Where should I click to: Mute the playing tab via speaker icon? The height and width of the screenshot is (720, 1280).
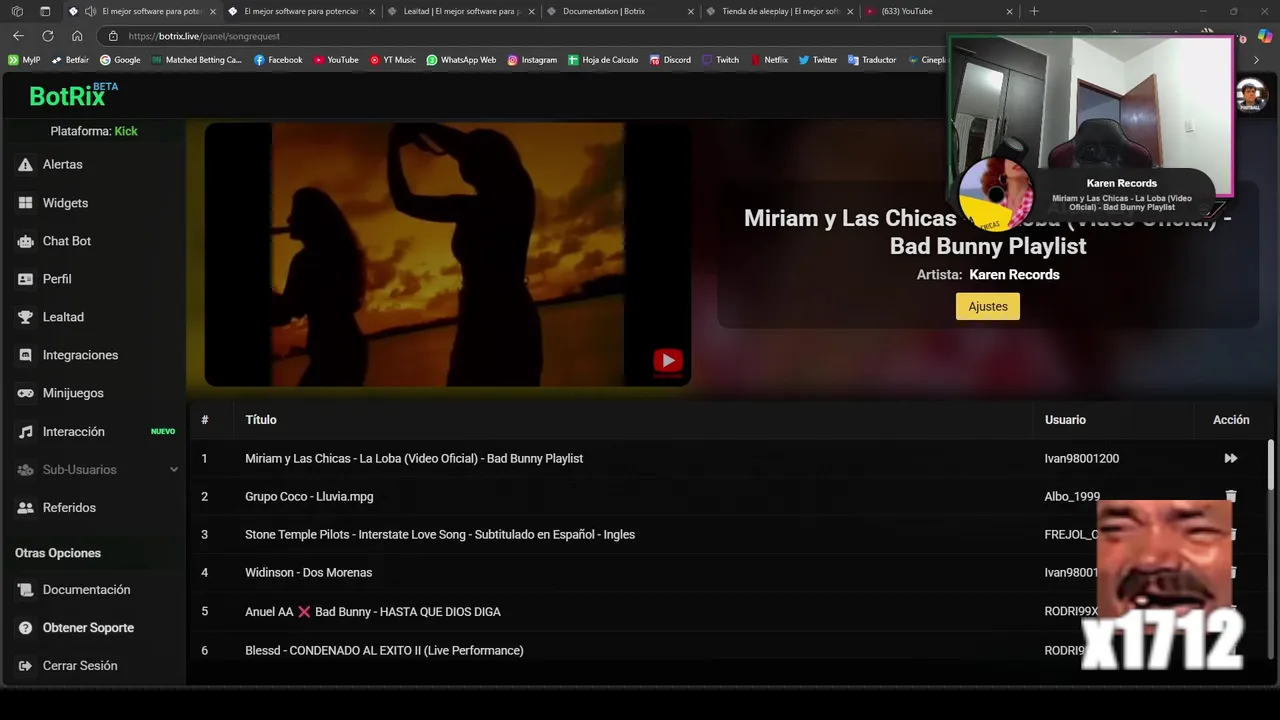tap(91, 11)
